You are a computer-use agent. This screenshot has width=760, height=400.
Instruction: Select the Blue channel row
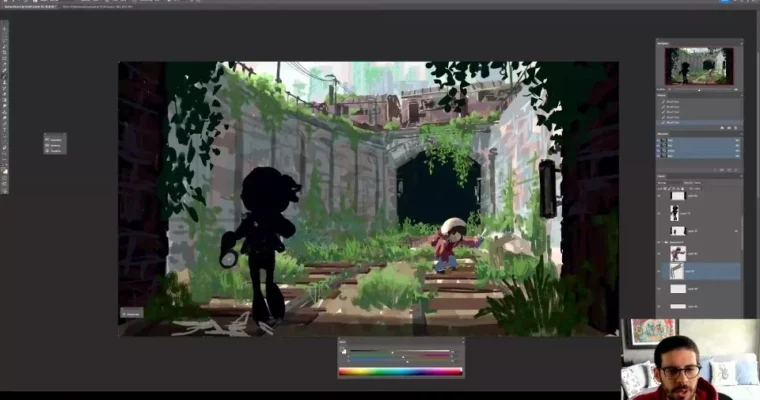(699, 156)
